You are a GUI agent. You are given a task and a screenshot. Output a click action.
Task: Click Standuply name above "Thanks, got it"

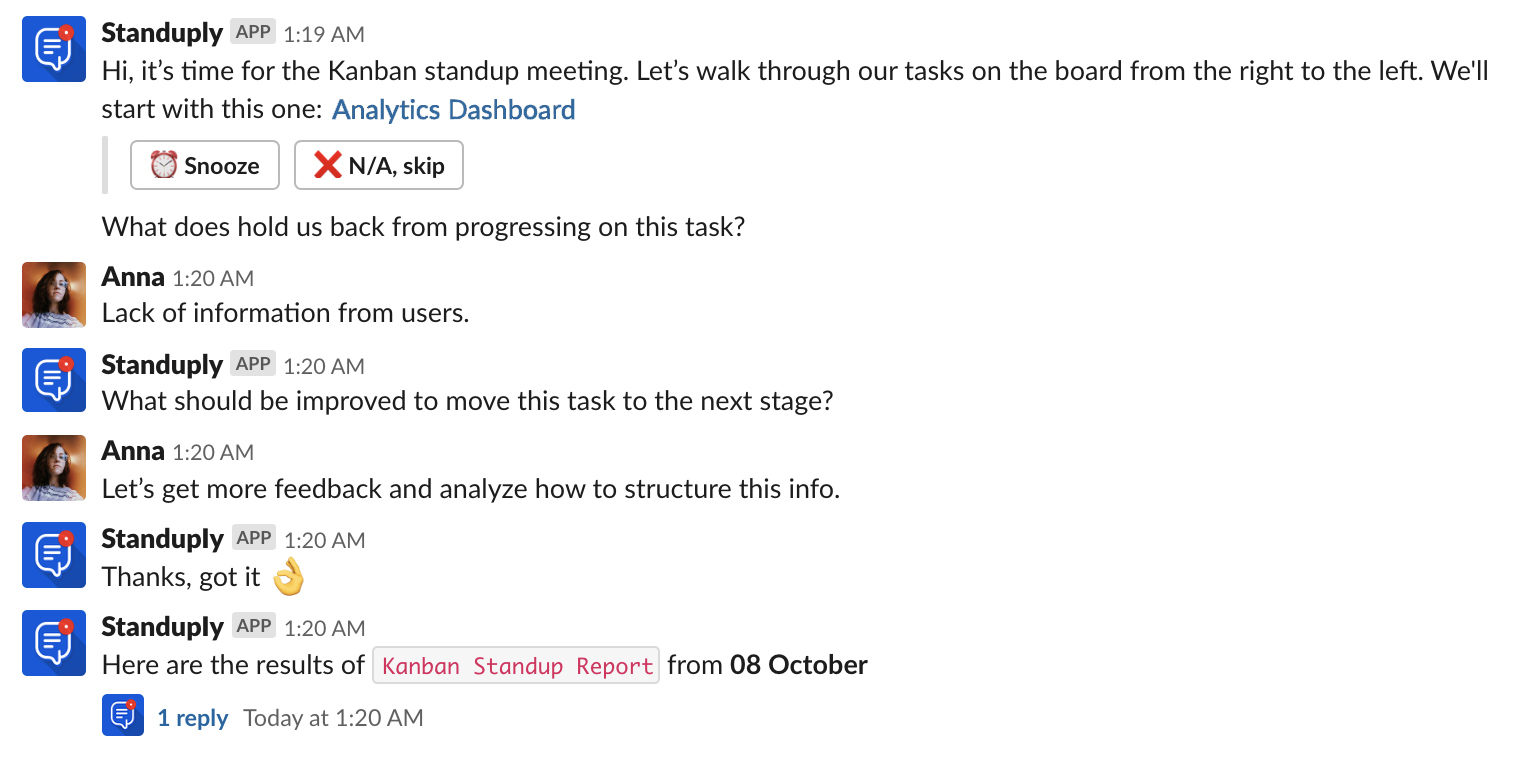(162, 539)
